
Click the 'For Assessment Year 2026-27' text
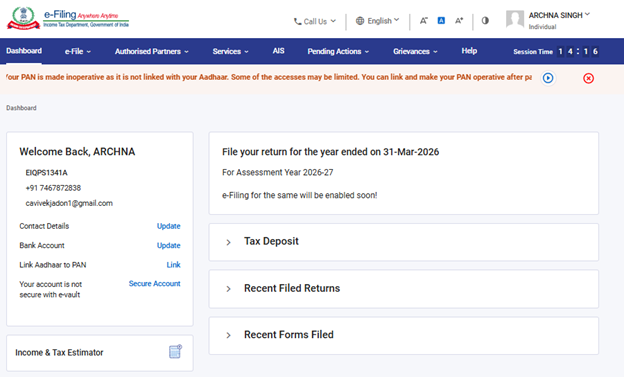click(x=277, y=172)
